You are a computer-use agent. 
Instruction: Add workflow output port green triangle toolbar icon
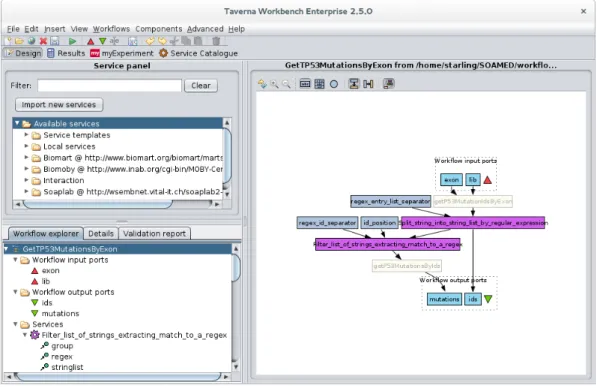pos(102,41)
